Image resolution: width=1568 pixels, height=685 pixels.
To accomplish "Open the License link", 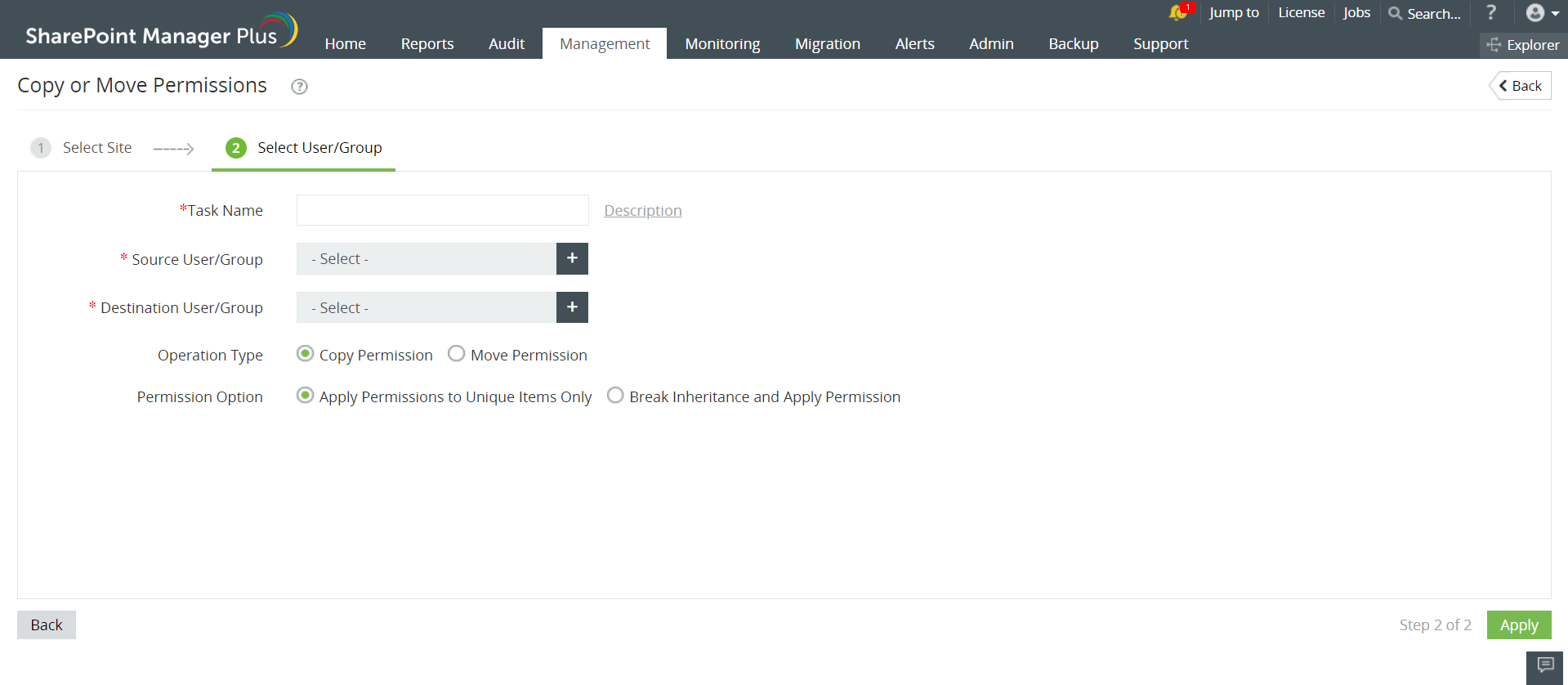I will point(1302,12).
